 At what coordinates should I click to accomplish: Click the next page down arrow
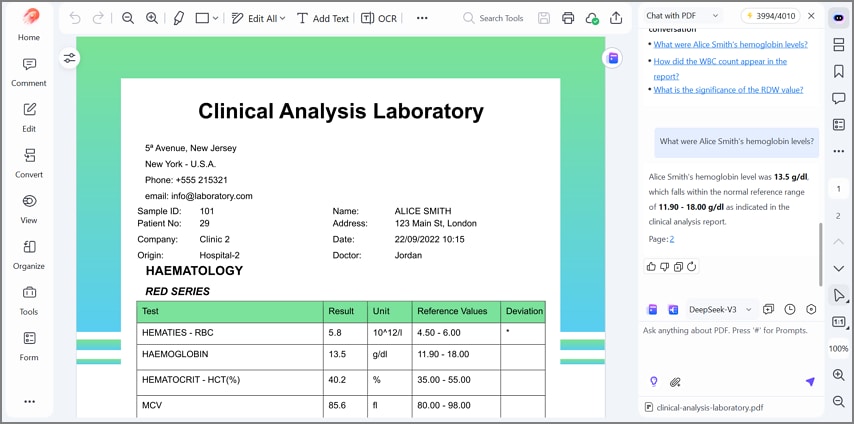(839, 268)
